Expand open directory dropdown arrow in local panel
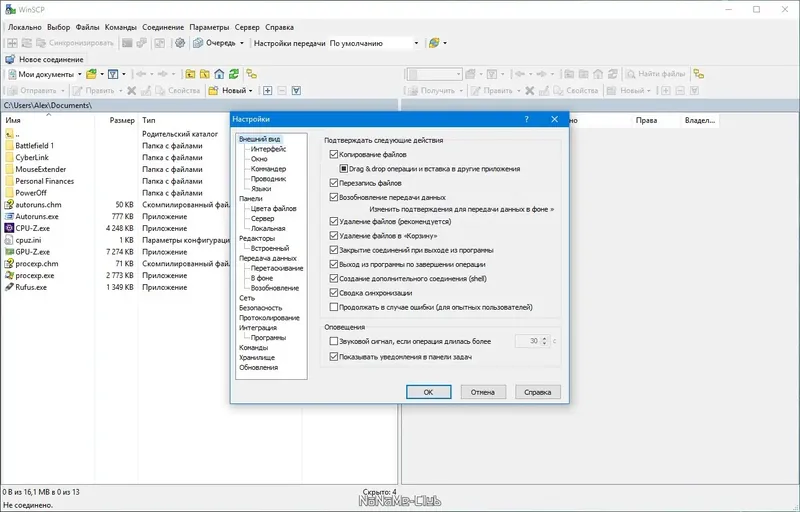800x512 pixels. (102, 74)
